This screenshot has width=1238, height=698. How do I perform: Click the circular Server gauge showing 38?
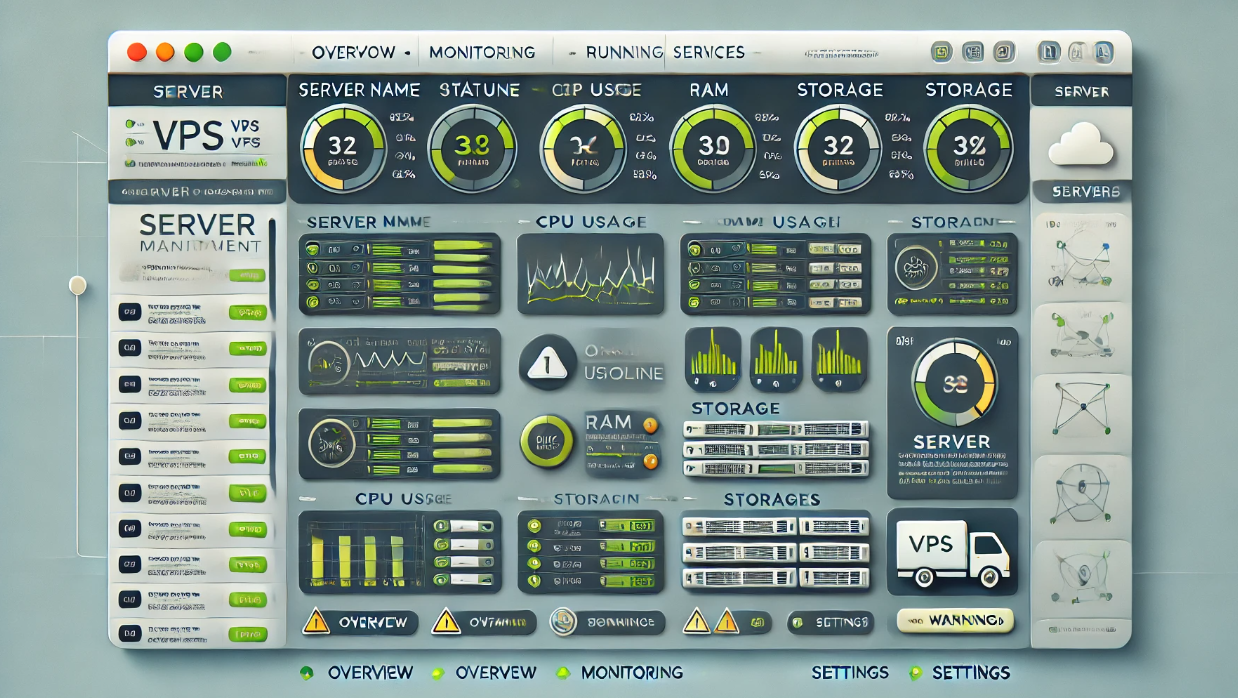coord(954,385)
